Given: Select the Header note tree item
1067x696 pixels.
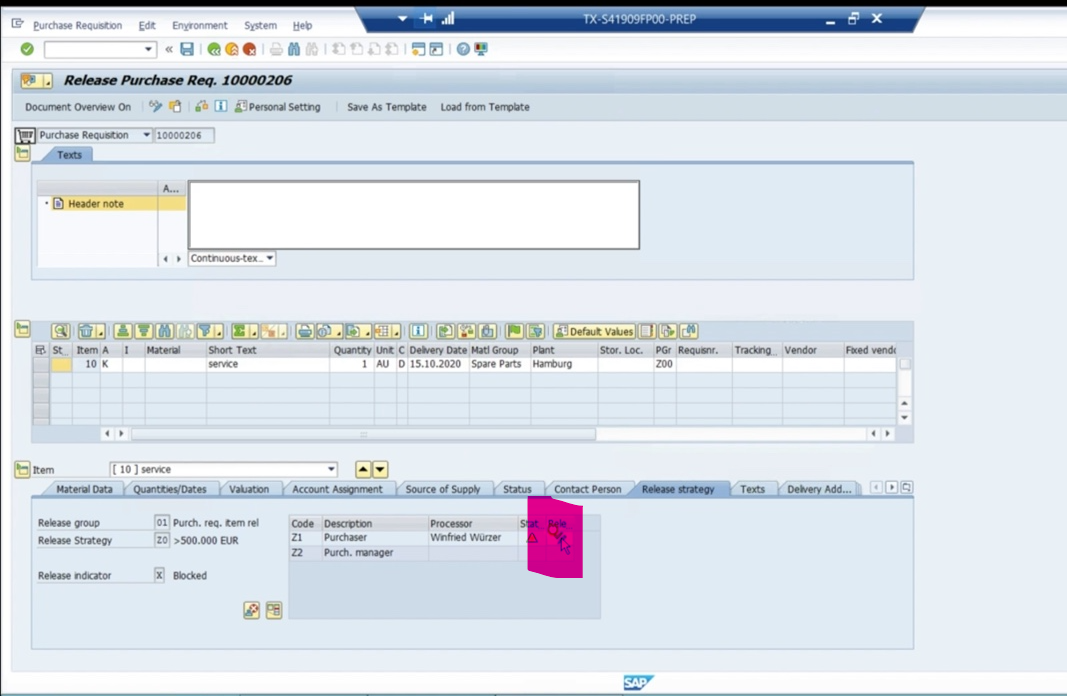Looking at the screenshot, I should (96, 203).
